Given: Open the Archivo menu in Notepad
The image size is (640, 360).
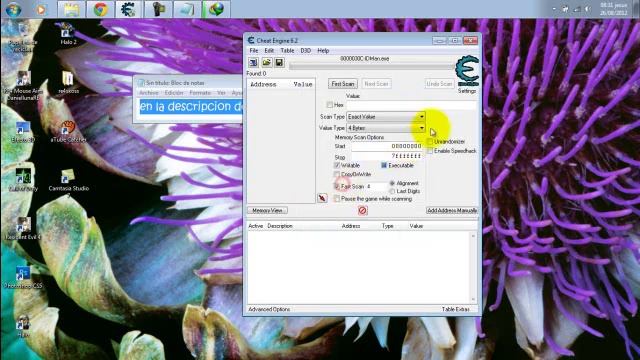Looking at the screenshot, I should pyautogui.click(x=149, y=93).
